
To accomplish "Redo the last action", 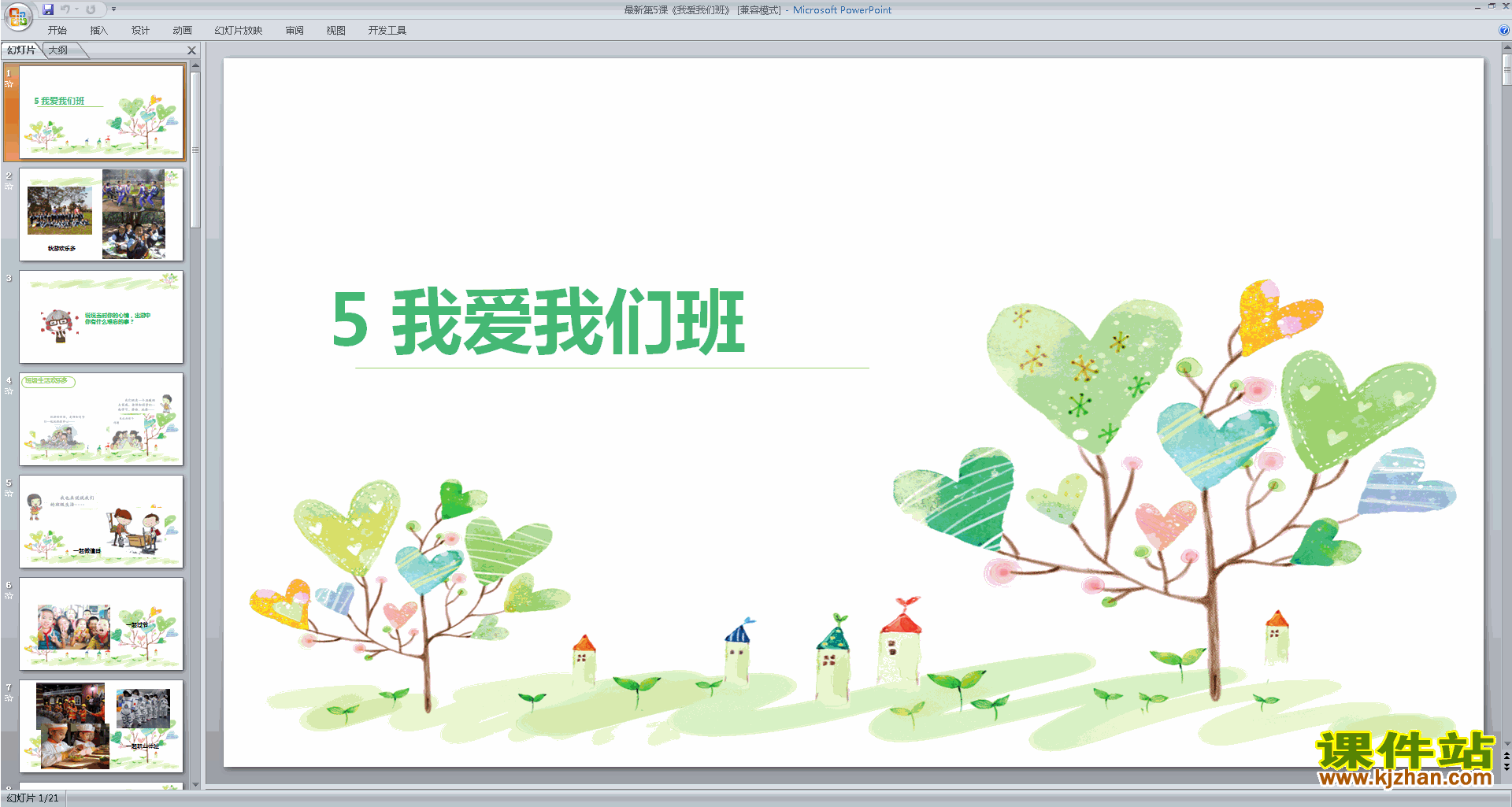I will click(x=91, y=9).
